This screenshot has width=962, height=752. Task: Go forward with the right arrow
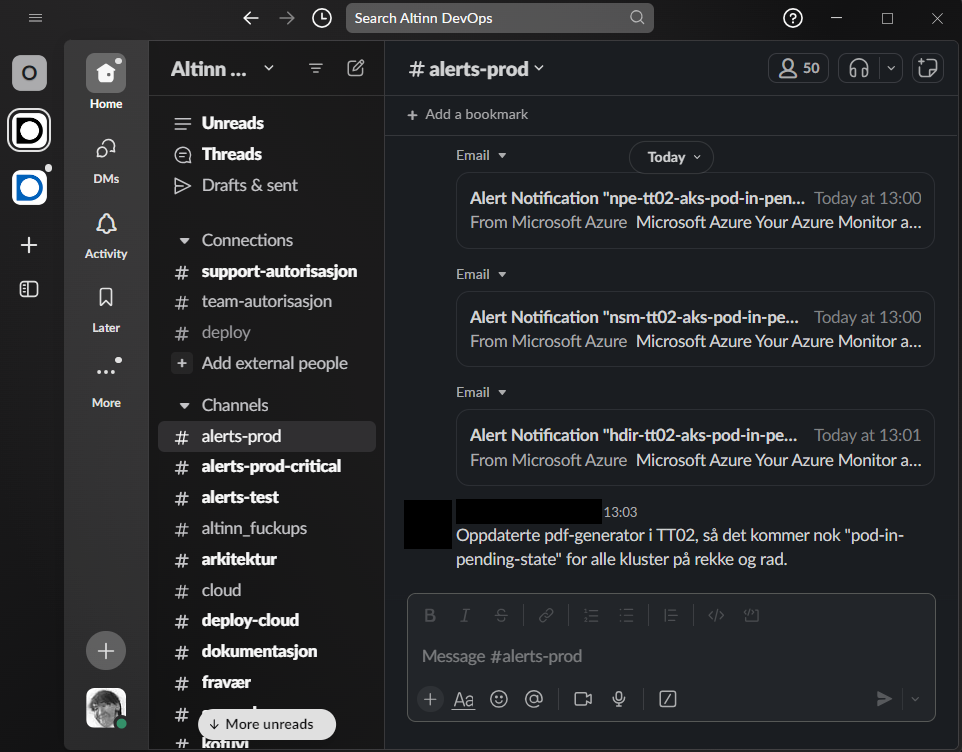coord(287,18)
